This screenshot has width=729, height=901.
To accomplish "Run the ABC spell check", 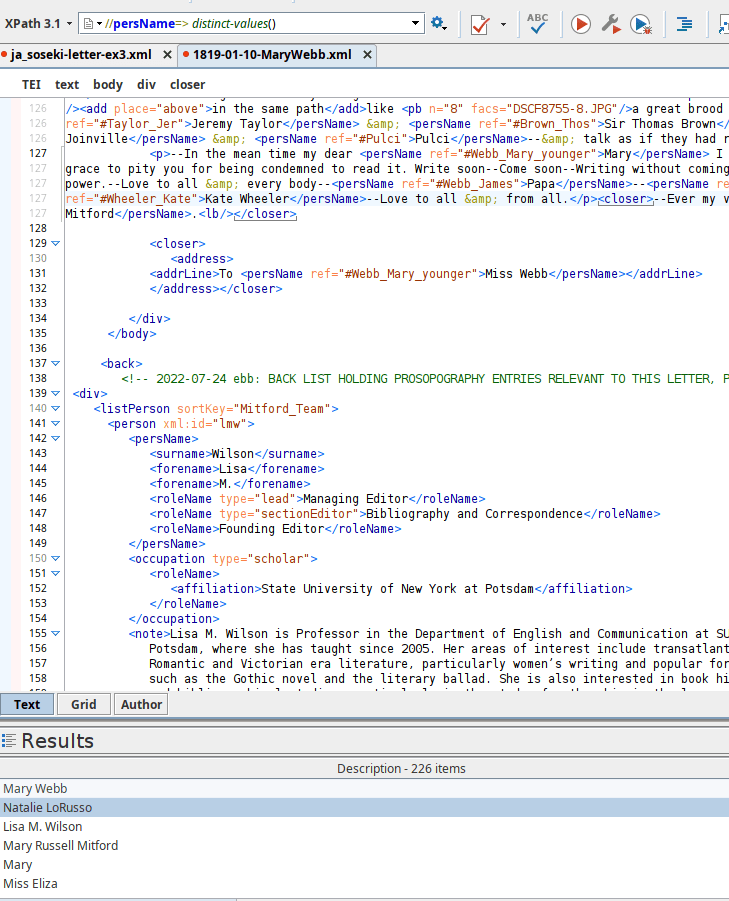I will (x=537, y=24).
